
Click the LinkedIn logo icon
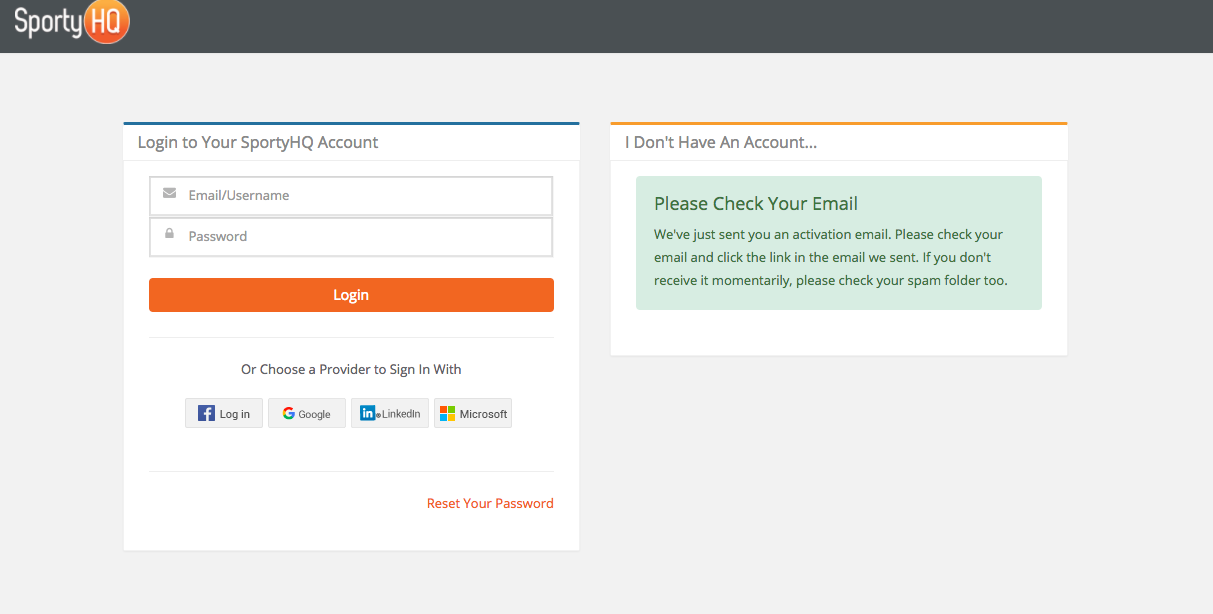pyautogui.click(x=369, y=413)
